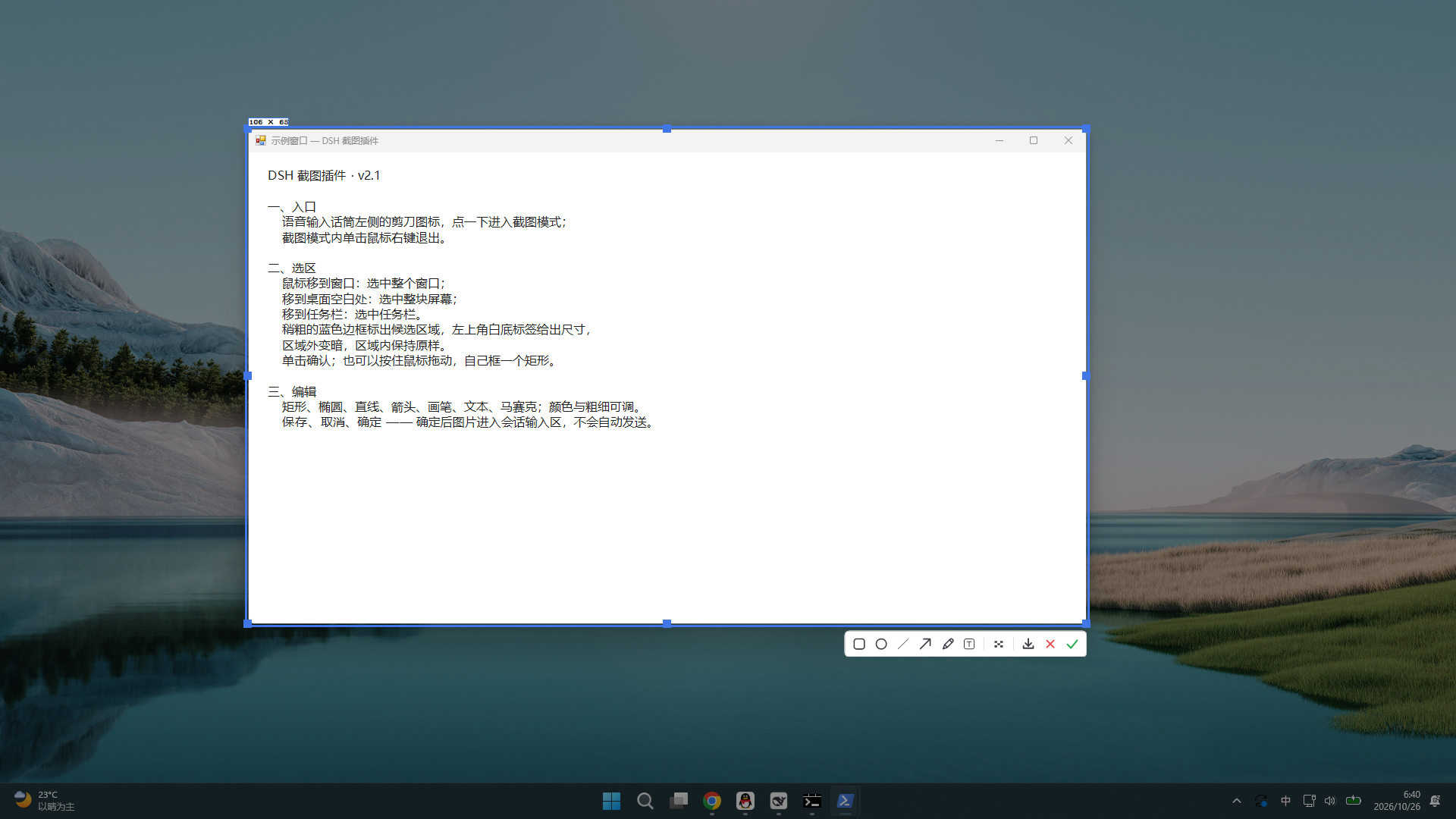Select the rectangle annotation tool
Image resolution: width=1456 pixels, height=819 pixels.
[x=859, y=644]
